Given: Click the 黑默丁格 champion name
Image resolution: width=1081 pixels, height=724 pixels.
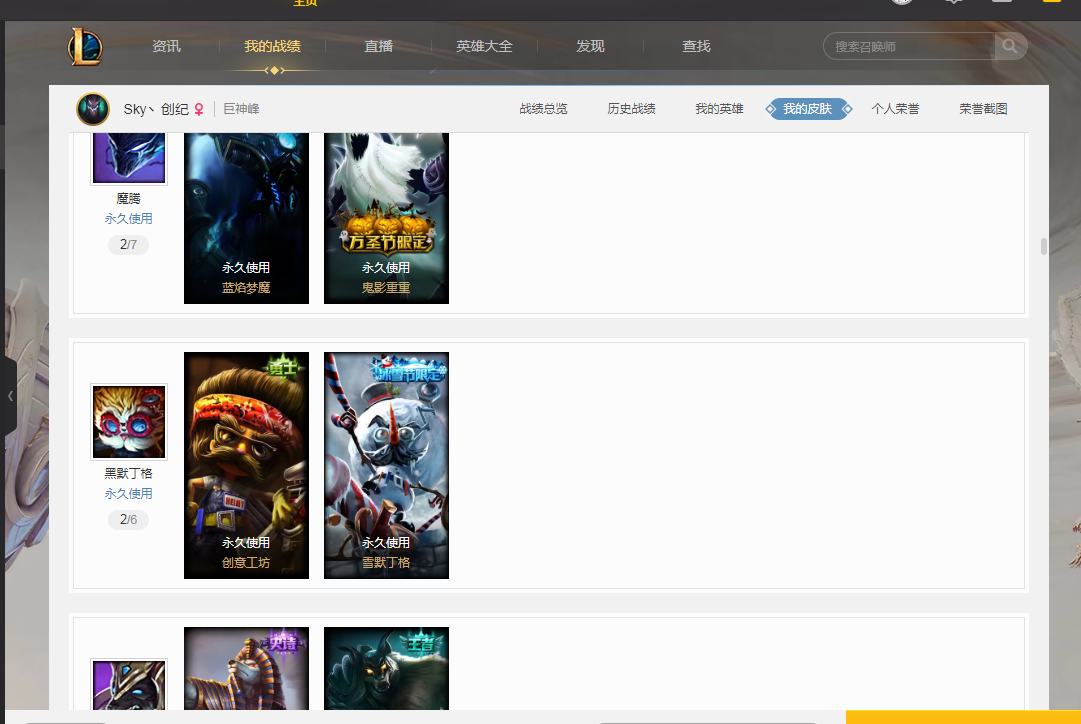Looking at the screenshot, I should 129,474.
